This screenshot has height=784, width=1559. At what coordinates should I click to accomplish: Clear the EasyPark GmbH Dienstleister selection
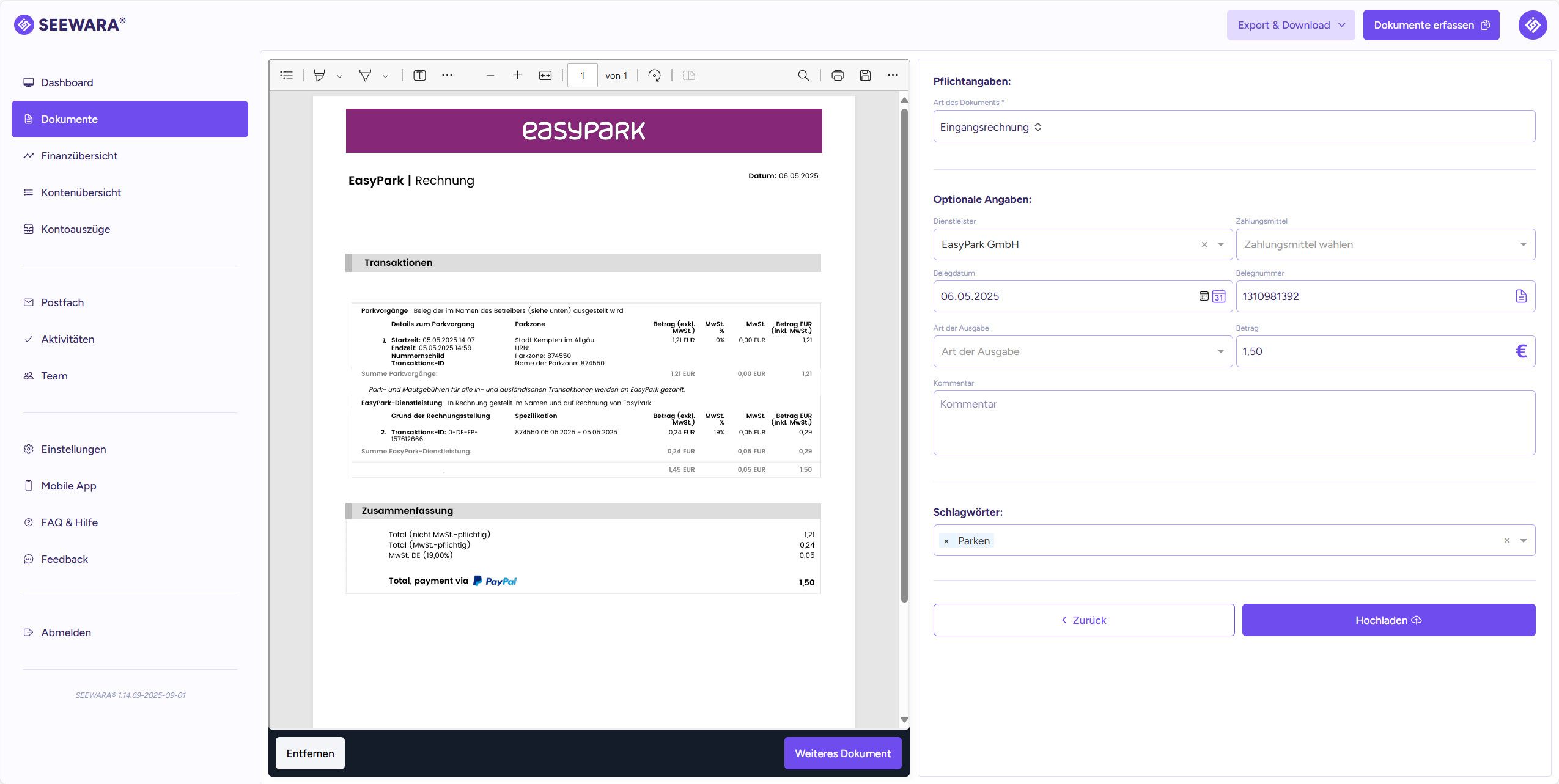(x=1204, y=244)
